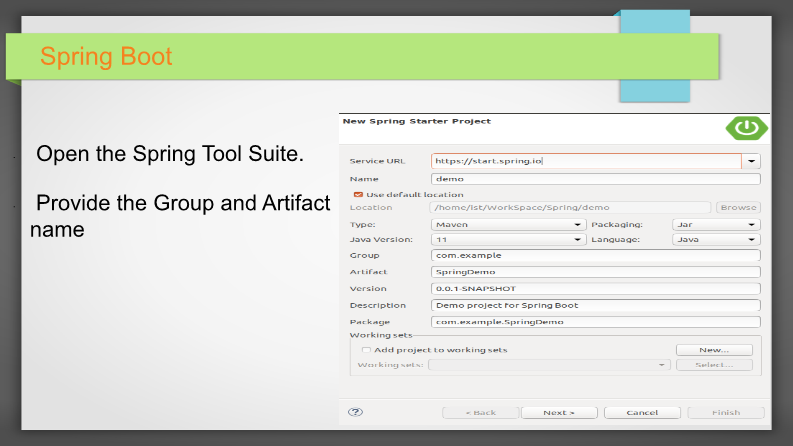
Task: Click the New Spring Starter Project title
Action: [x=417, y=121]
